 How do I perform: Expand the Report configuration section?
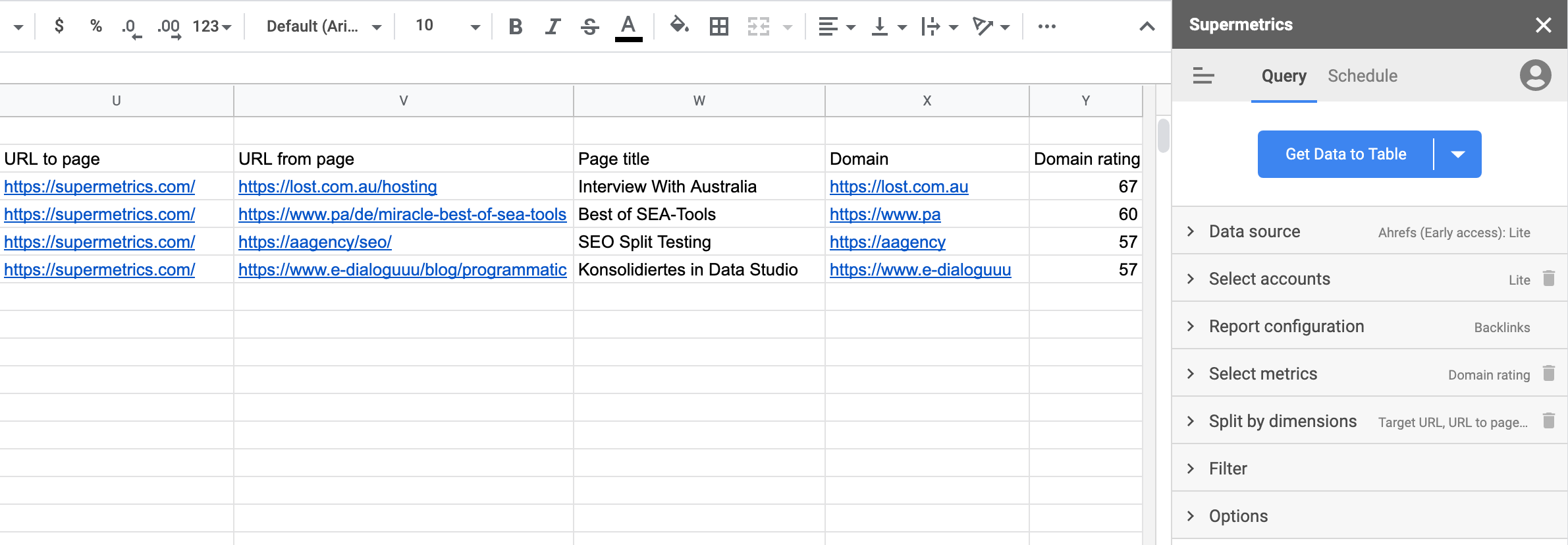pyautogui.click(x=1370, y=326)
